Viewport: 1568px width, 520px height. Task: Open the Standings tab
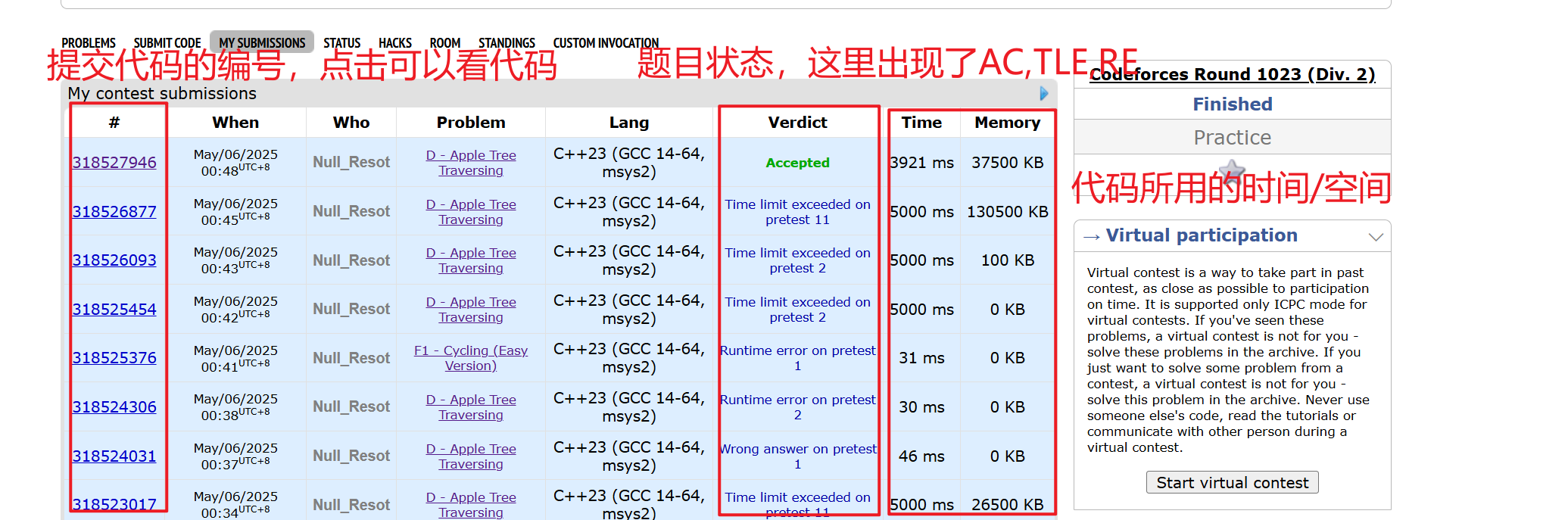(x=507, y=43)
